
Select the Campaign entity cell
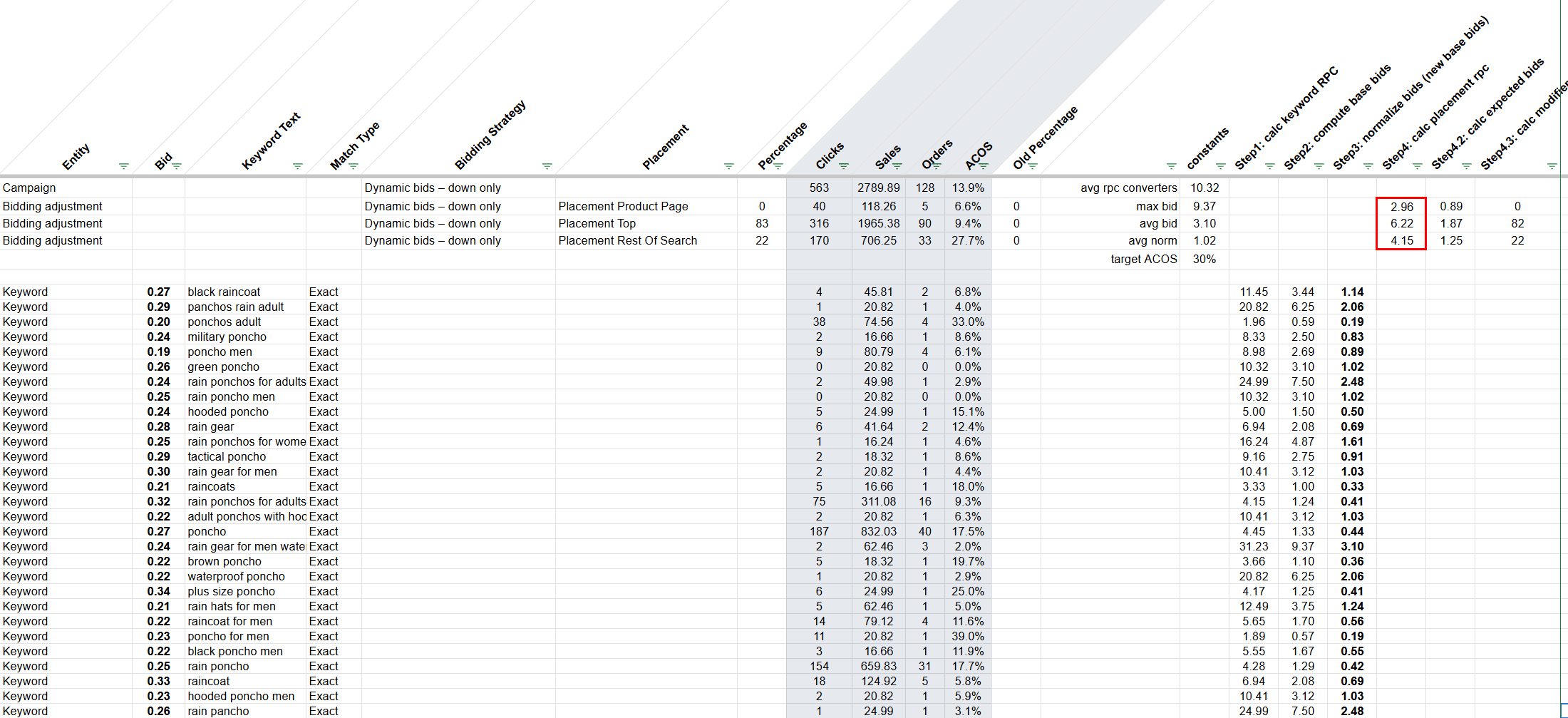[x=66, y=188]
